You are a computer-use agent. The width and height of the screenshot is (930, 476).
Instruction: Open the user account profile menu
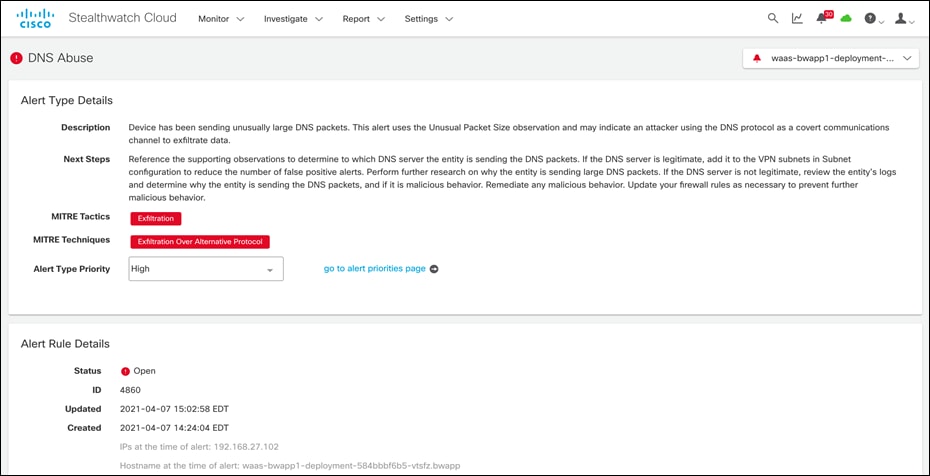point(904,18)
